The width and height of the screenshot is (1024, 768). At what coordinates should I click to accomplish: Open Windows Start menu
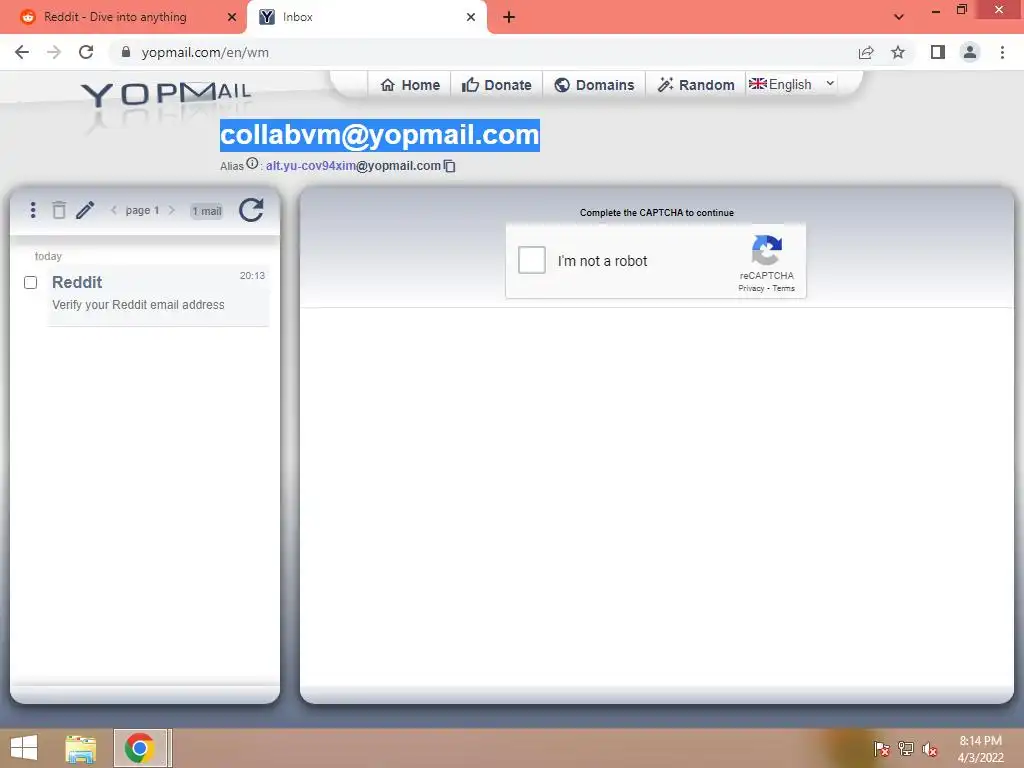pos(24,748)
